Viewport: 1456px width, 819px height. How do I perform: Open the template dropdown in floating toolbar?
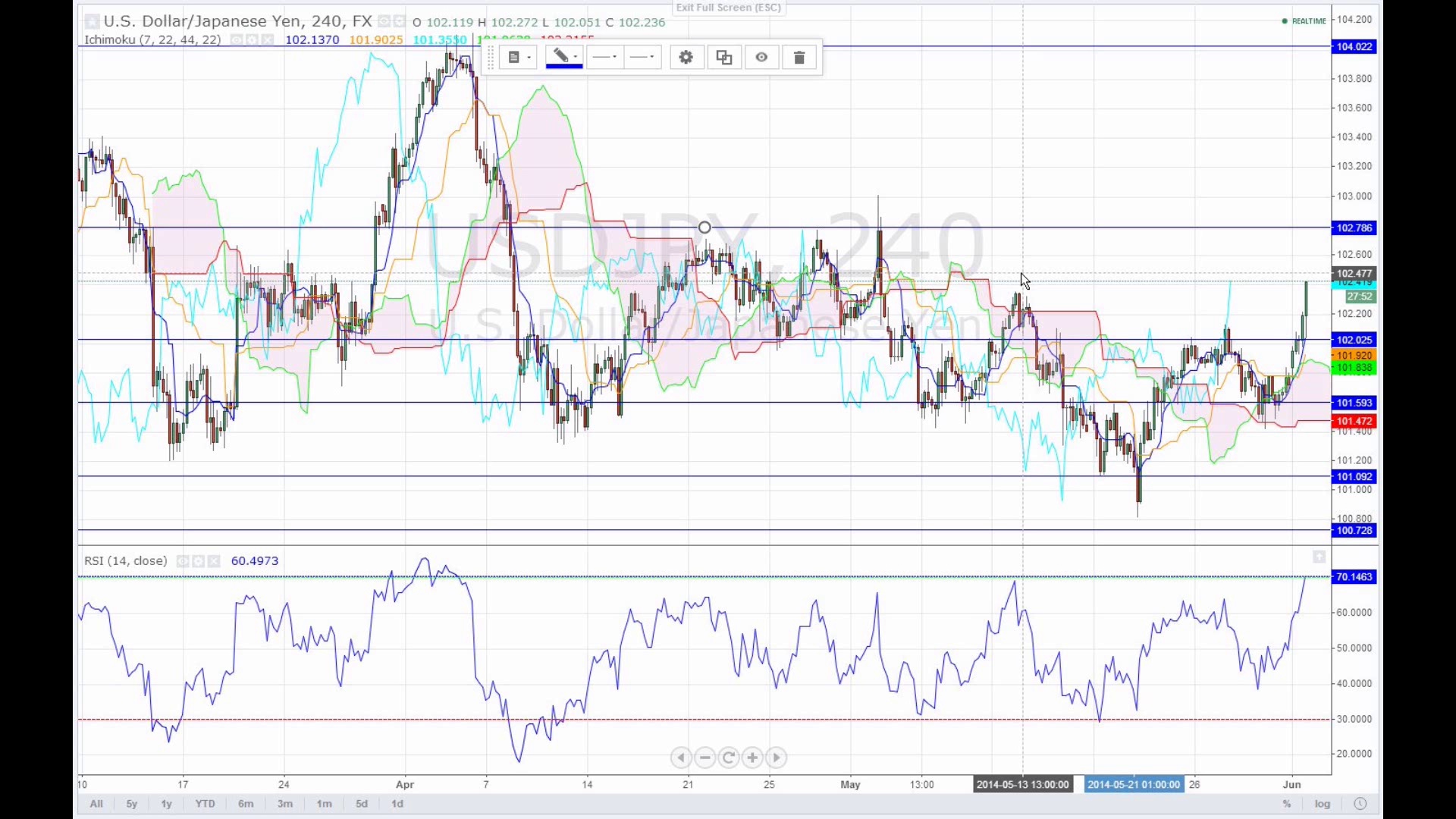(519, 58)
